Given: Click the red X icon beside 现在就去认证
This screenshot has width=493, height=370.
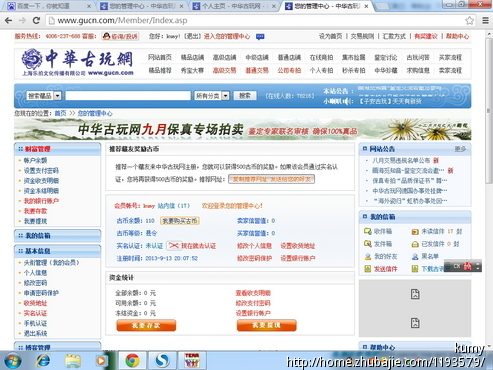Looking at the screenshot, I should point(174,246).
